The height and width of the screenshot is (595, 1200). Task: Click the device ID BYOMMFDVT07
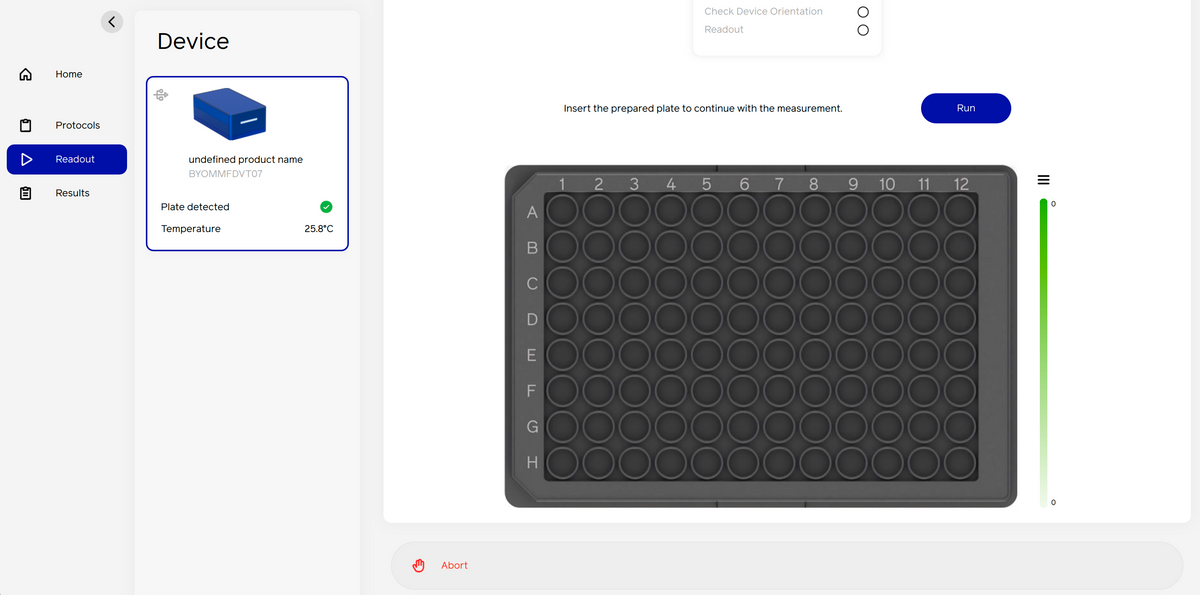(226, 174)
